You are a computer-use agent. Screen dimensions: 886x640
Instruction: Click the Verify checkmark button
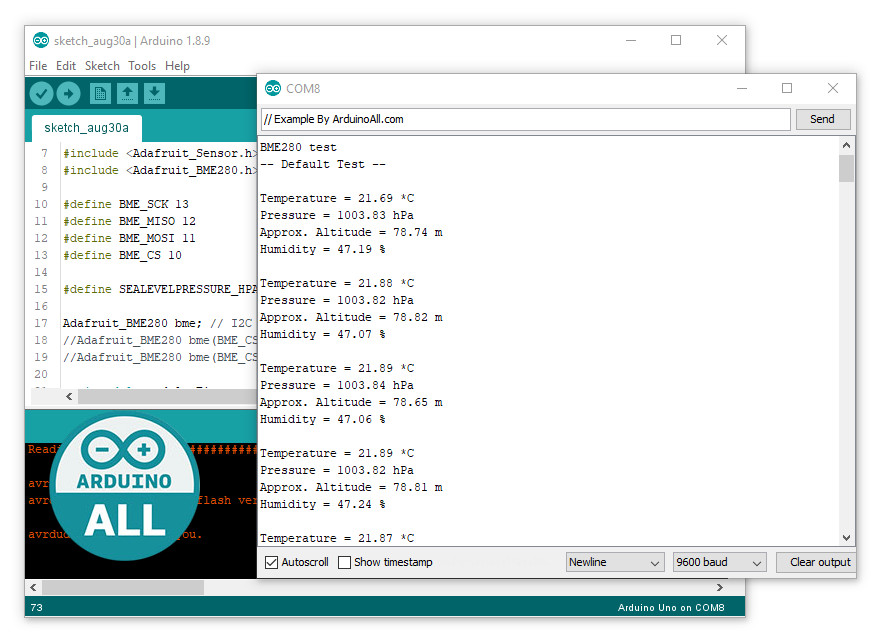tap(41, 94)
